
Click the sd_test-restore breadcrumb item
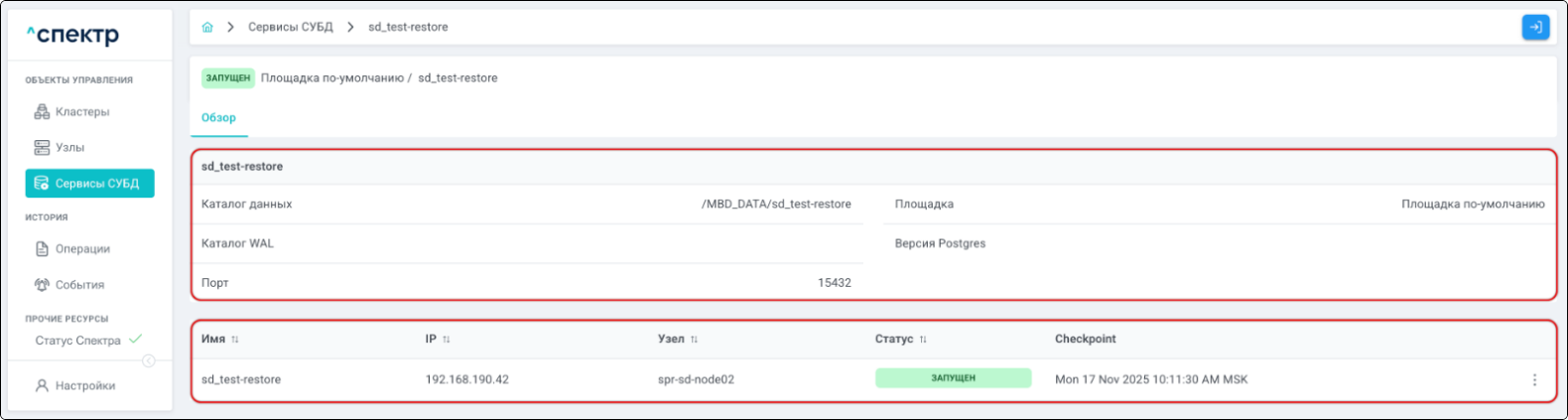coord(408,28)
